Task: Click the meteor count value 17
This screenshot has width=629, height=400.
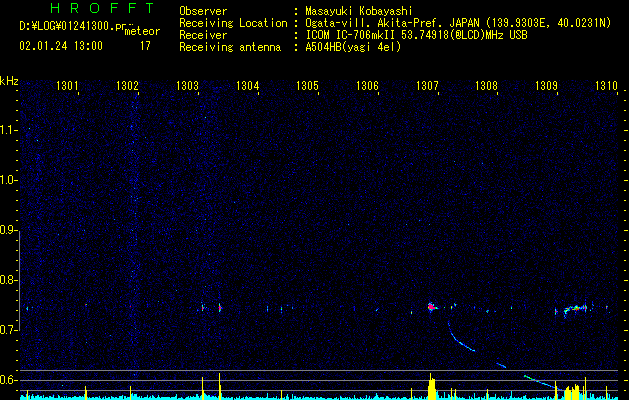Action: 145,46
